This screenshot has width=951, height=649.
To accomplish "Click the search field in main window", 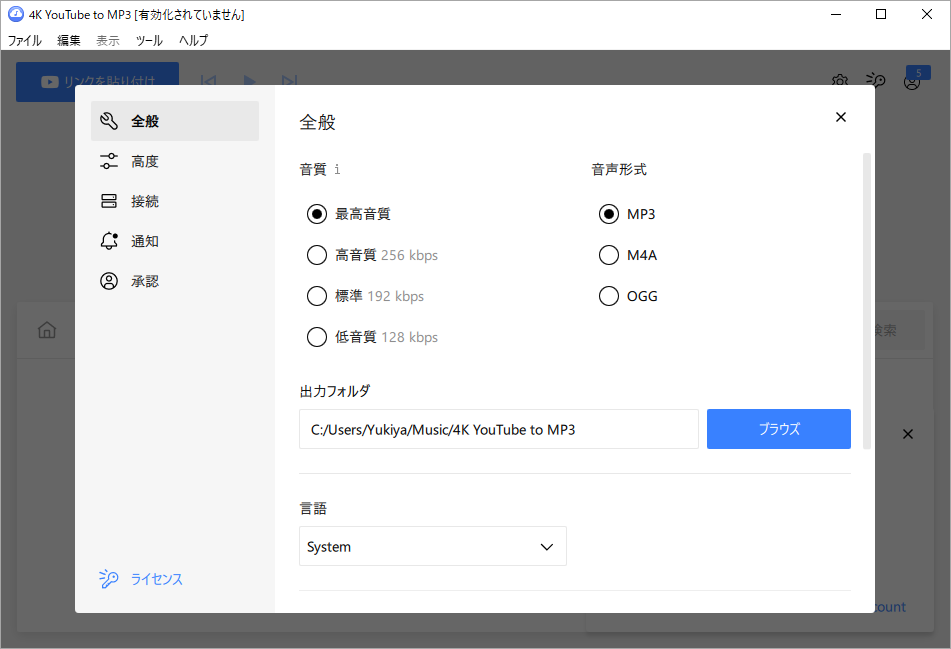I will [x=899, y=330].
